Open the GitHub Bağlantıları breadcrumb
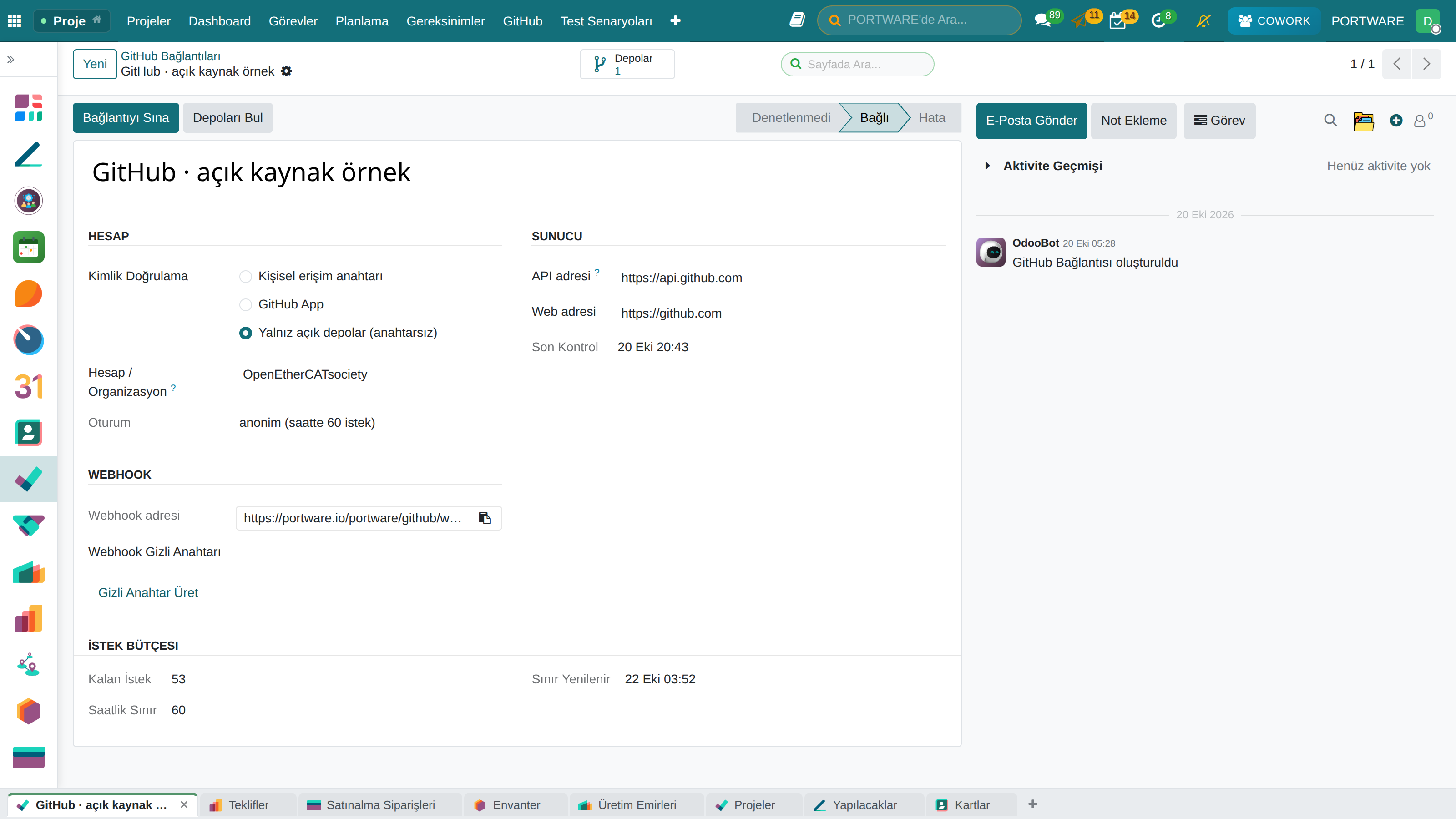Screen dimensions: 1456x819 (x=171, y=56)
